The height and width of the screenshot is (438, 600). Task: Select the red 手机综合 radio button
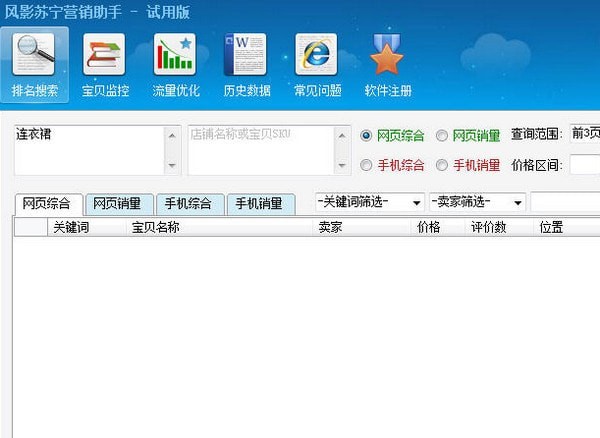366,165
